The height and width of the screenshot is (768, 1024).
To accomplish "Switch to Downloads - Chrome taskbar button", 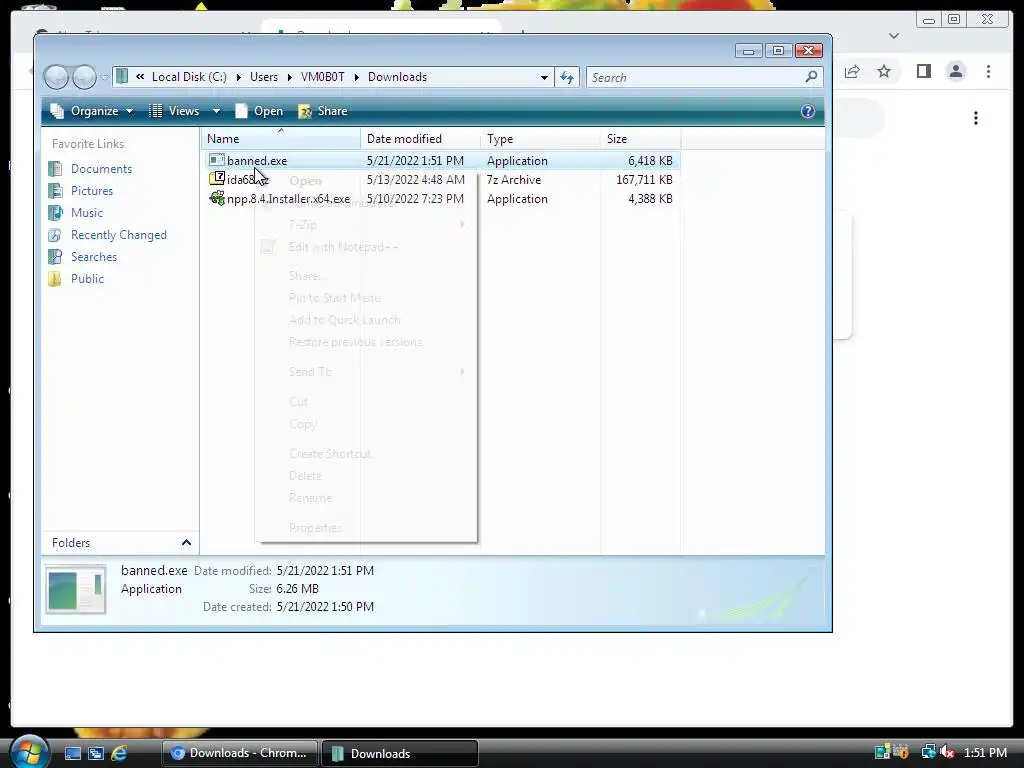I will (x=240, y=753).
